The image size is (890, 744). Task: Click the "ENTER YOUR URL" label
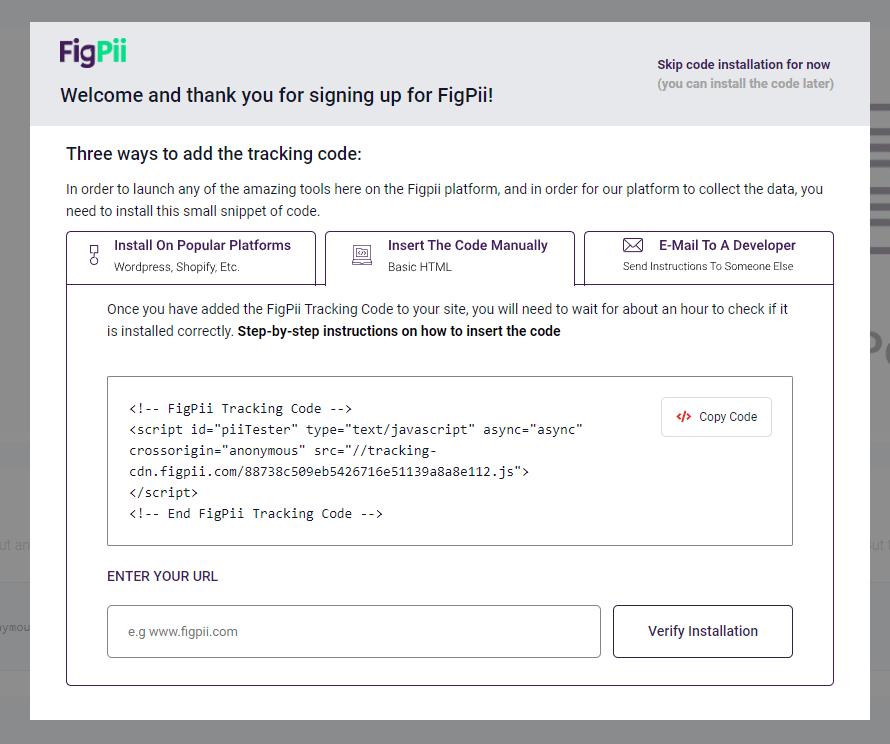[162, 577]
